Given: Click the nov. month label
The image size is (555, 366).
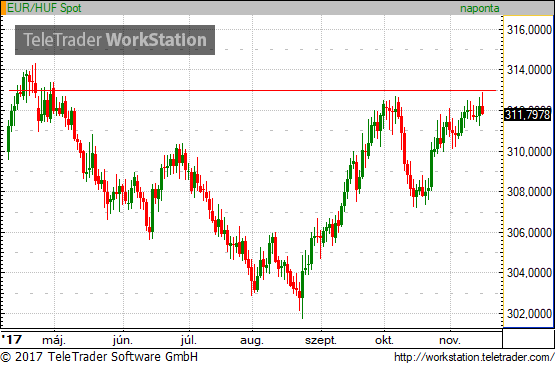Looking at the screenshot, I should [450, 341].
